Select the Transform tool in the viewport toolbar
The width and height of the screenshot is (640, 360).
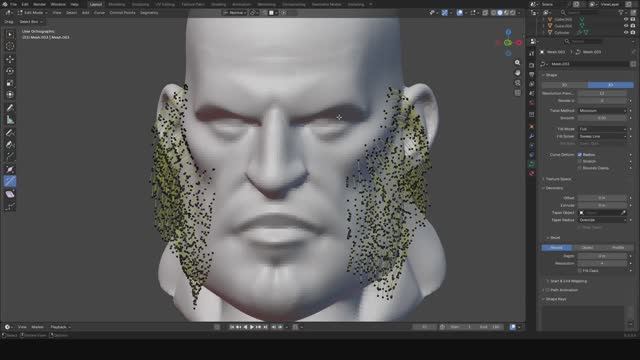coord(10,95)
